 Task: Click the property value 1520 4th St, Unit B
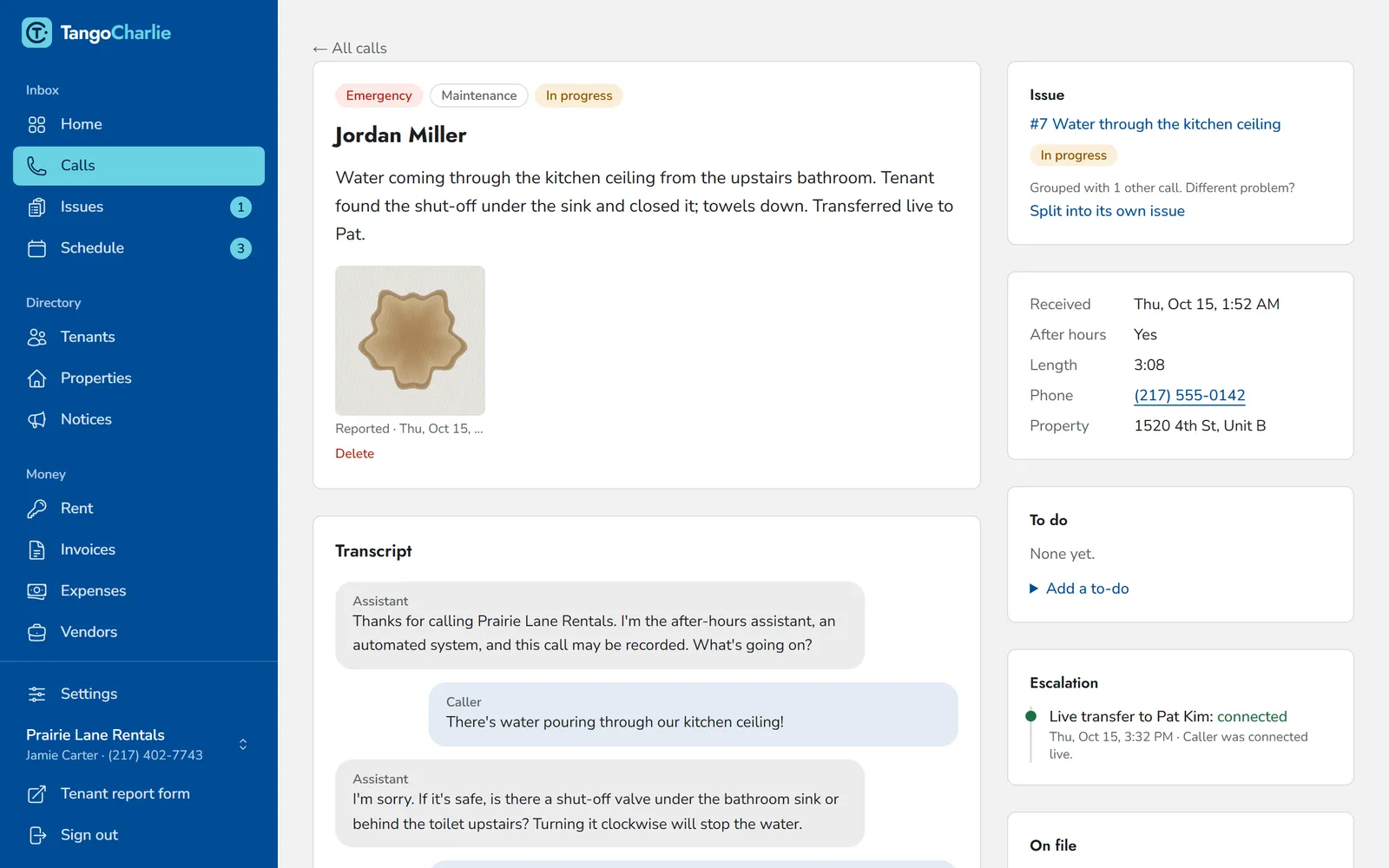tap(1200, 425)
